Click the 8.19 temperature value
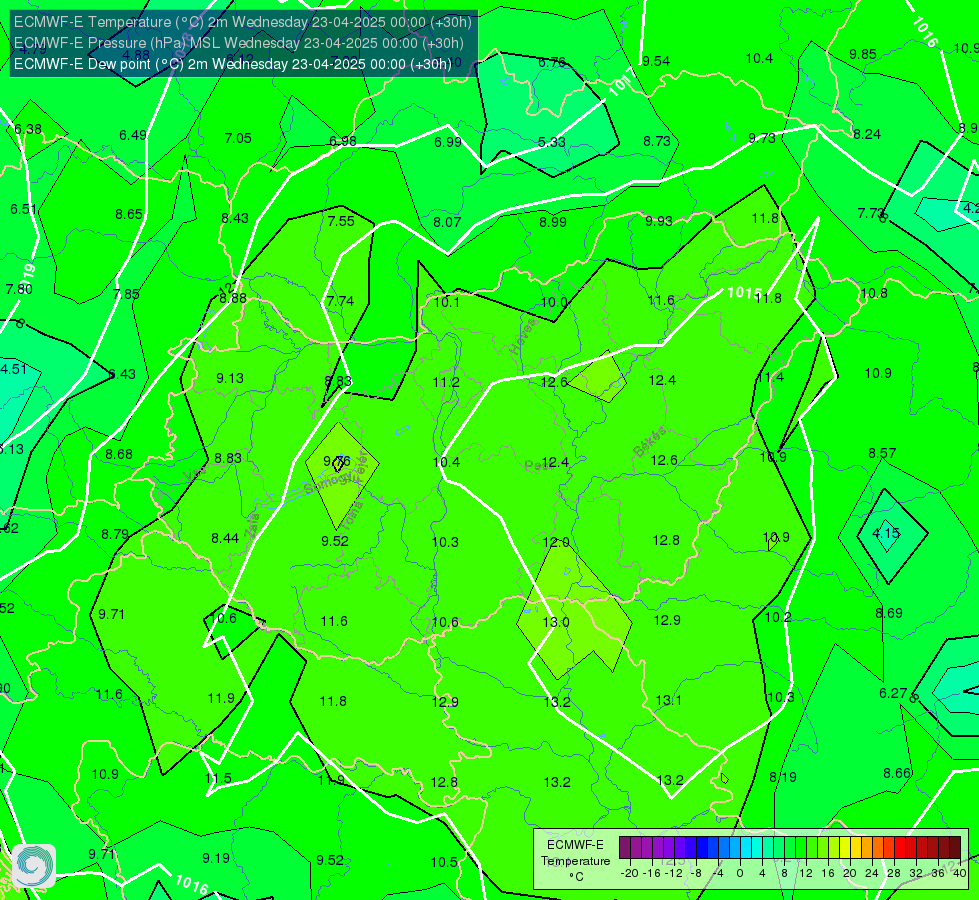This screenshot has width=979, height=900. click(x=783, y=778)
